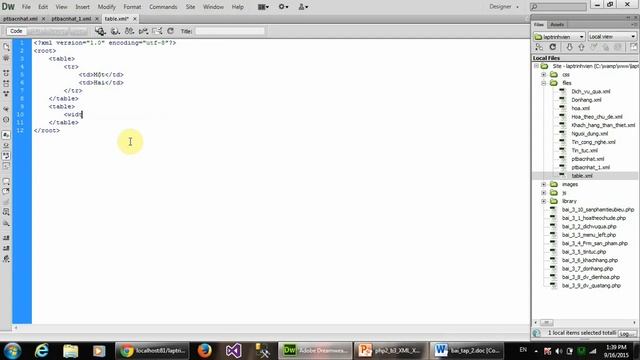Select bai_3_3_menu_left.php file

[x=589, y=235]
